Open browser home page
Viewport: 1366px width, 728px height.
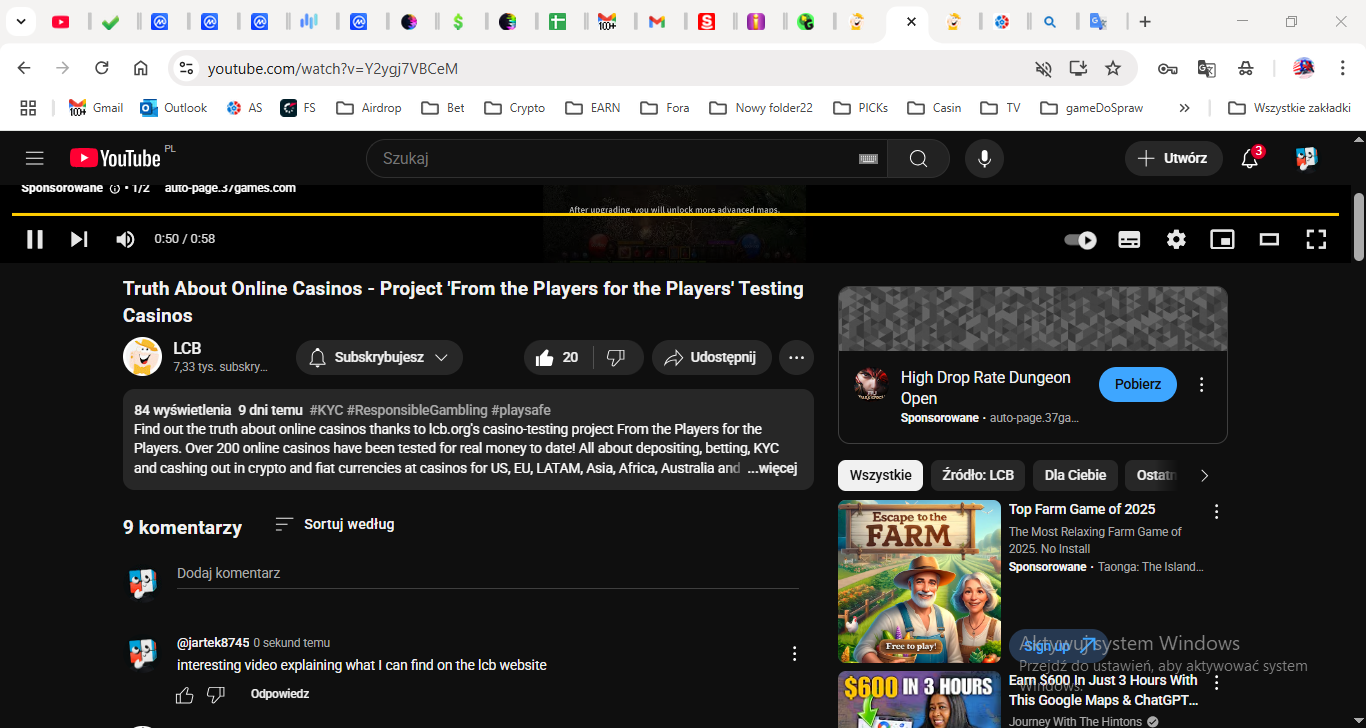tap(141, 68)
